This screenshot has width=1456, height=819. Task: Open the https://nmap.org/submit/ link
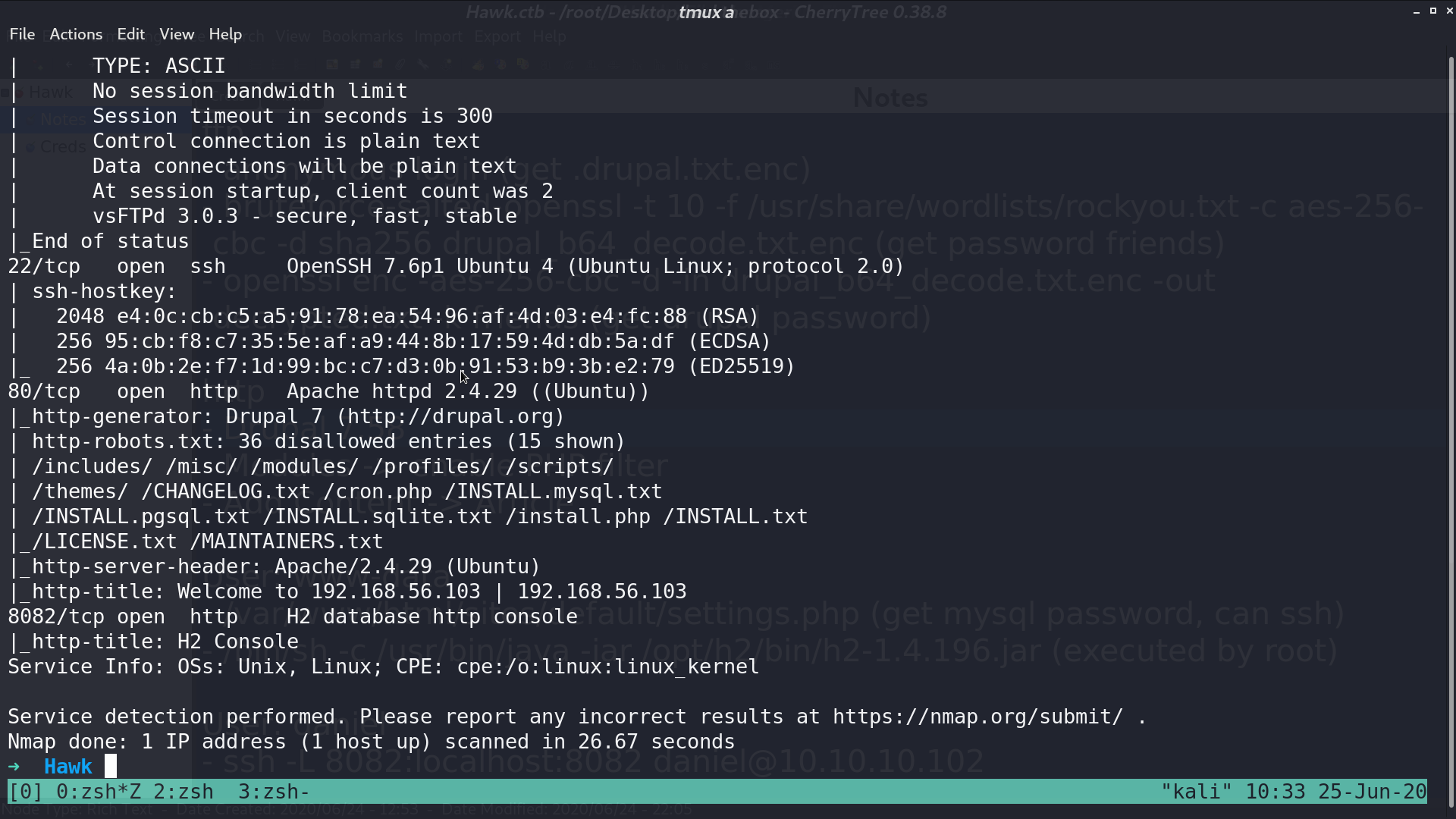click(x=977, y=717)
